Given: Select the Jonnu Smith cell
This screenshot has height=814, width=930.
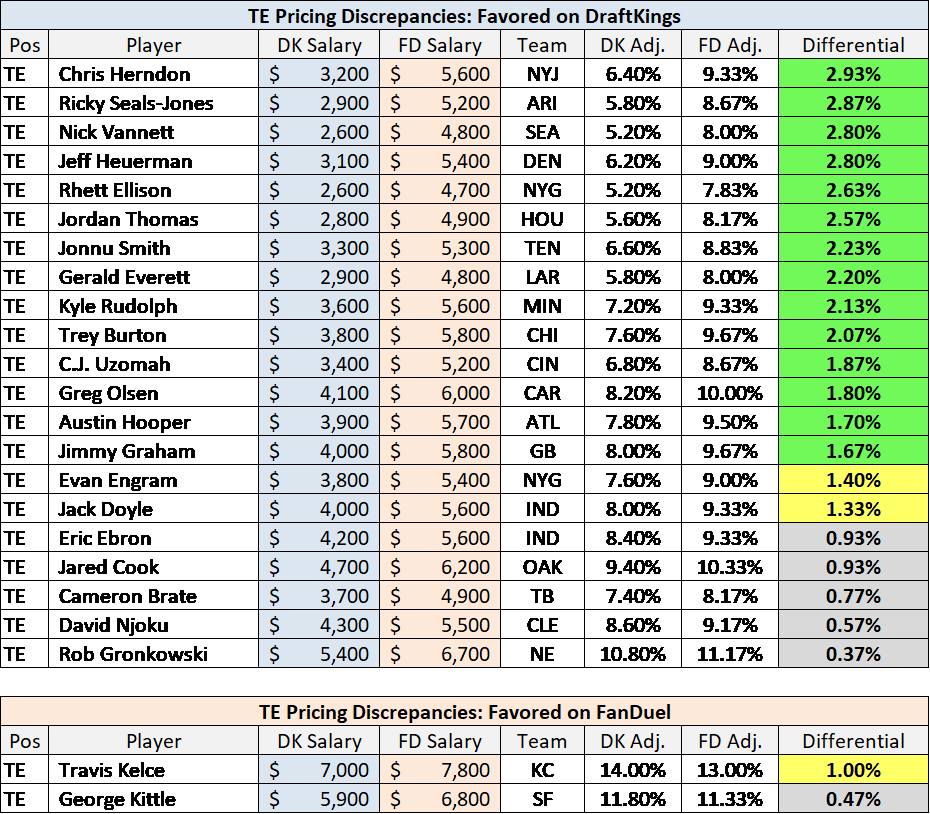Looking at the screenshot, I should point(154,248).
